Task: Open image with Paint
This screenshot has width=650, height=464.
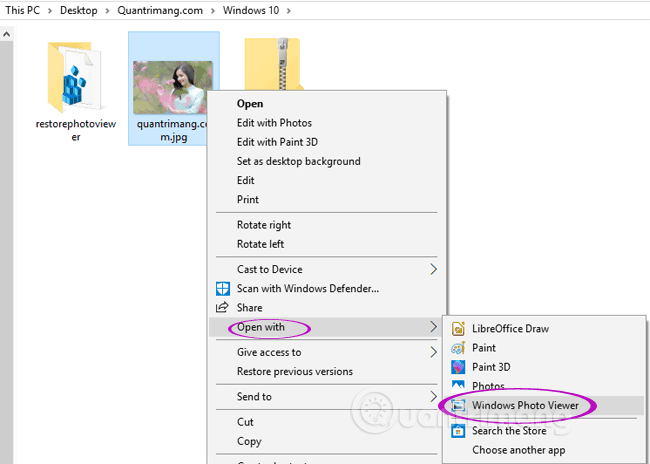Action: [544, 347]
